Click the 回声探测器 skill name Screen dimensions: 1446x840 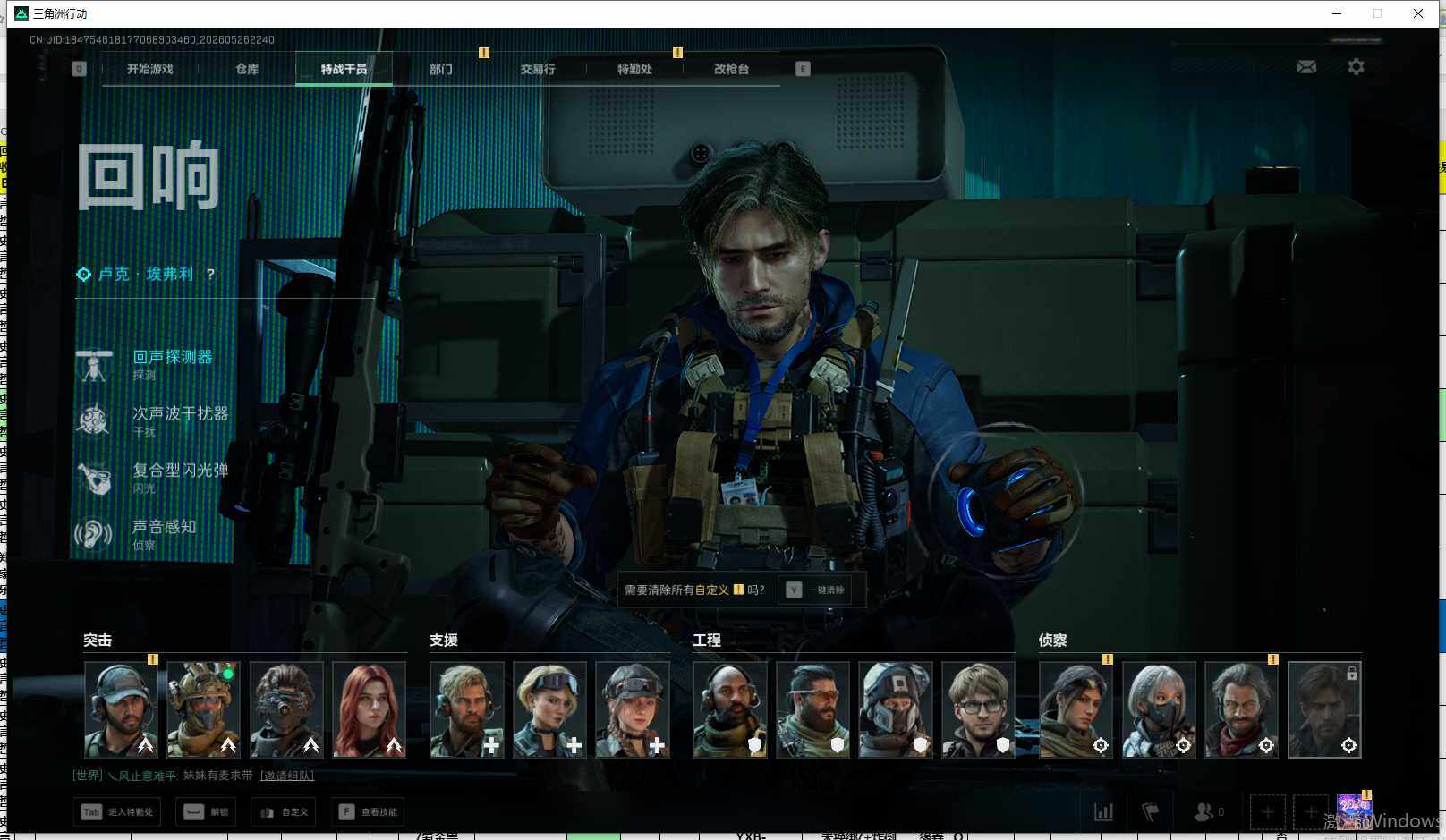coord(173,357)
